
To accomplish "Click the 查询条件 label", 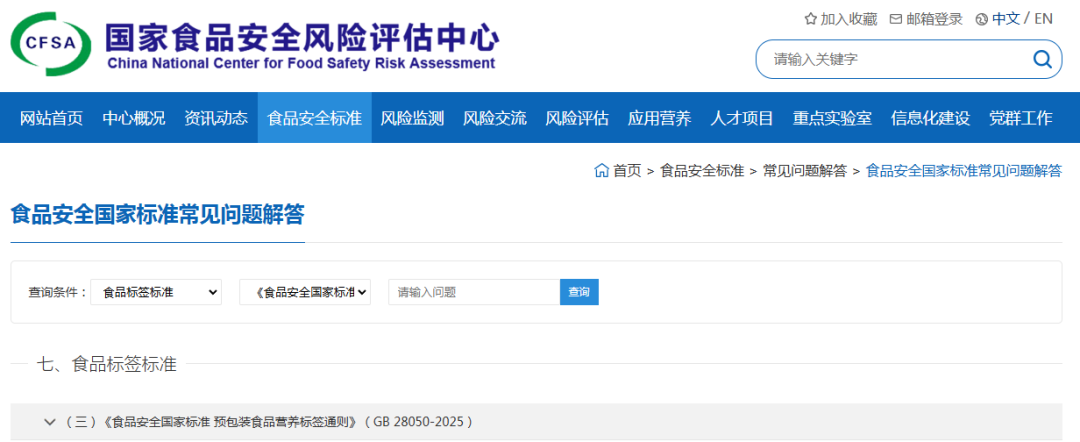I will (57, 292).
